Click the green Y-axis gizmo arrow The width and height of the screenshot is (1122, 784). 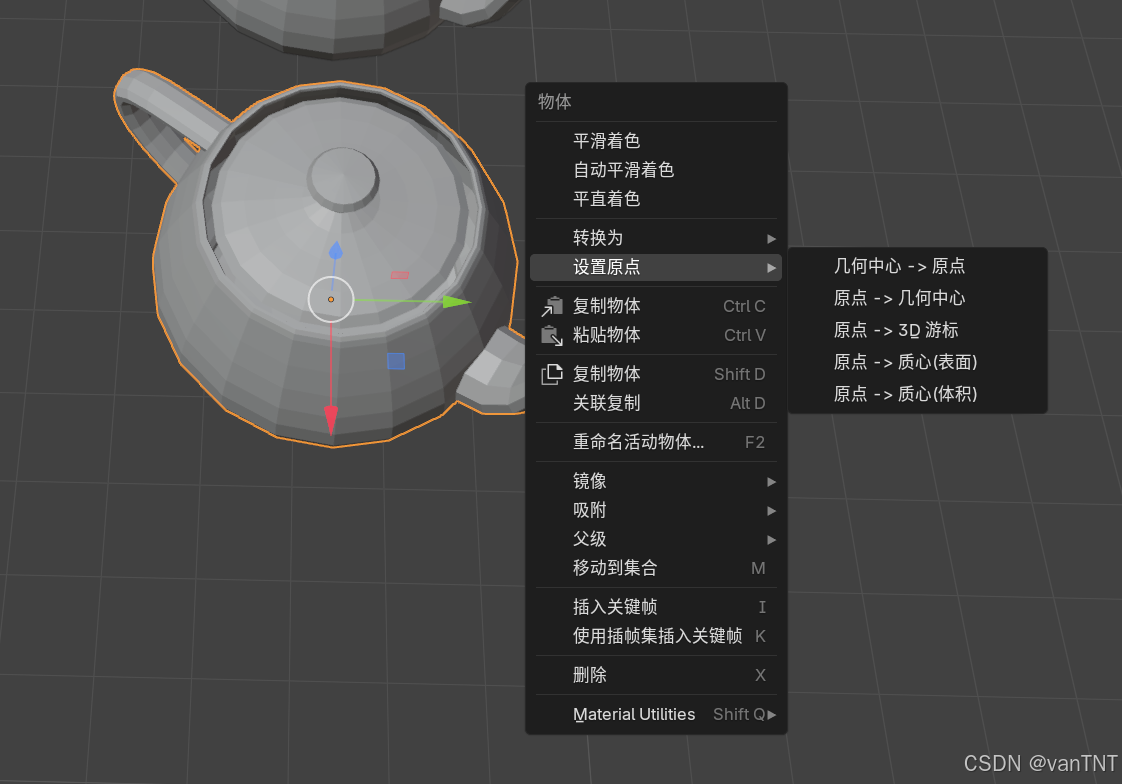[x=457, y=302]
